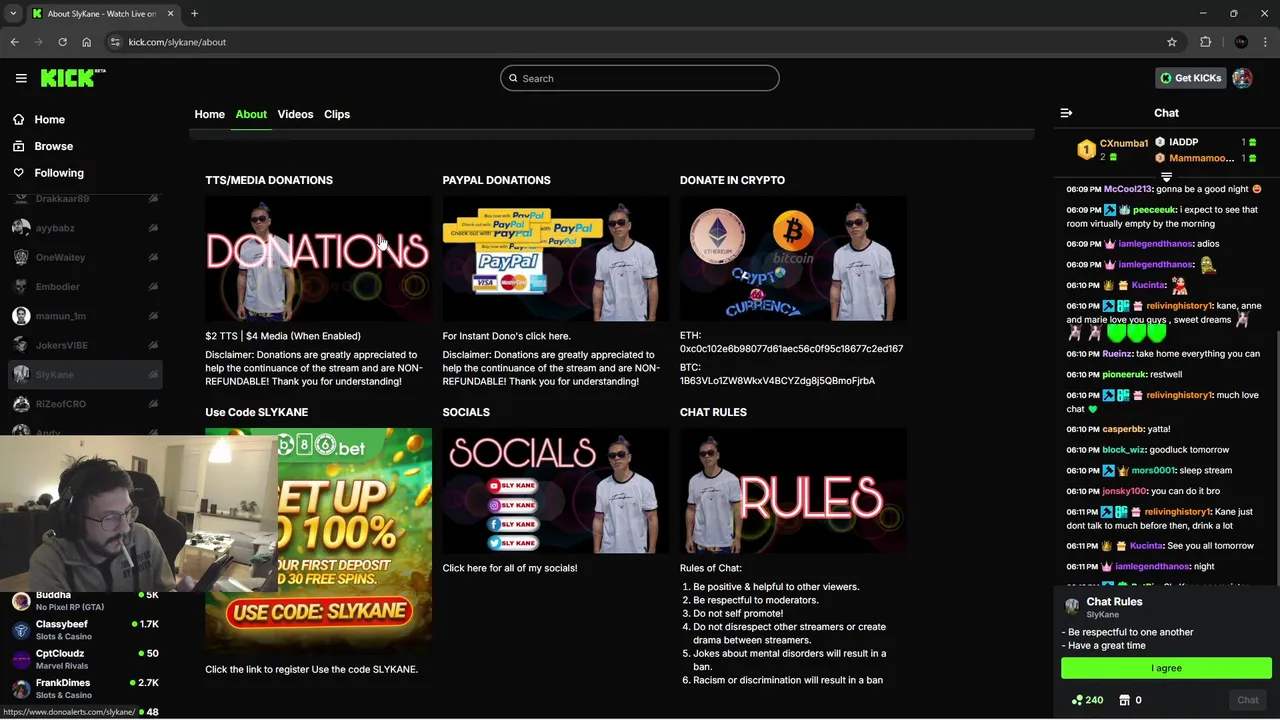Image resolution: width=1280 pixels, height=720 pixels.
Task: Open the KICKs balance 240 icon
Action: click(x=1087, y=700)
